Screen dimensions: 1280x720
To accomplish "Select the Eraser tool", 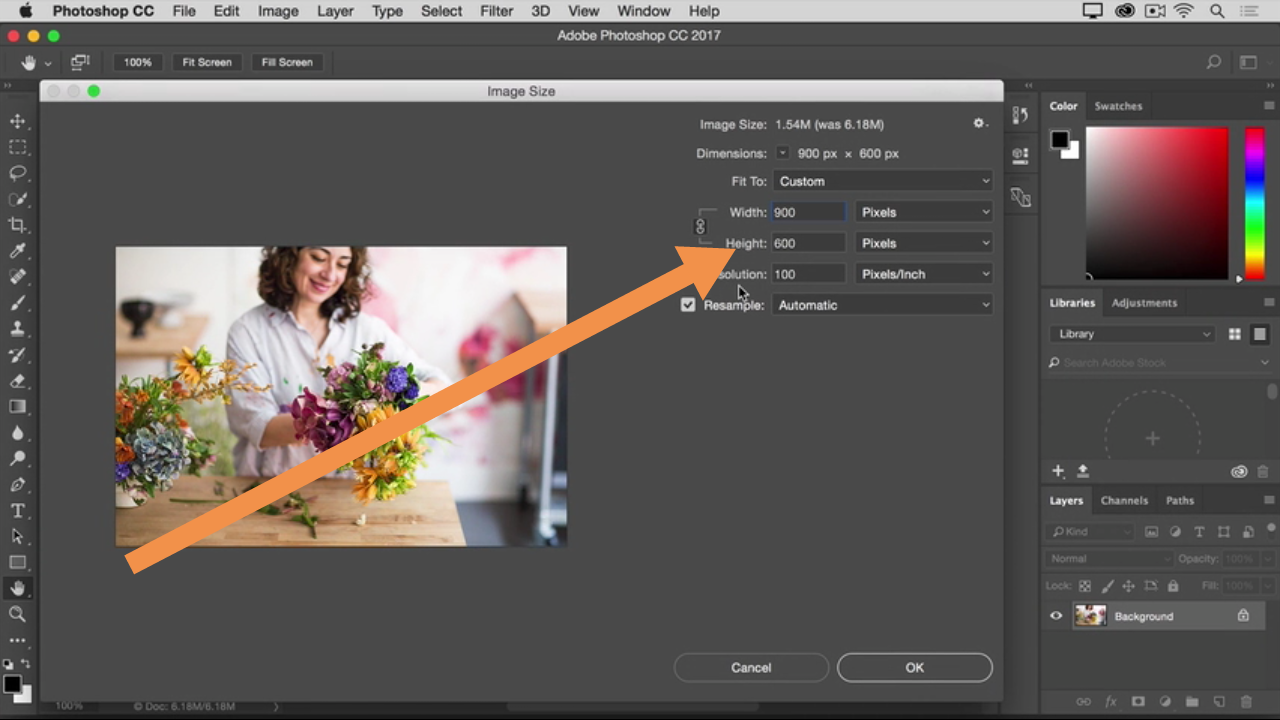I will (x=17, y=381).
